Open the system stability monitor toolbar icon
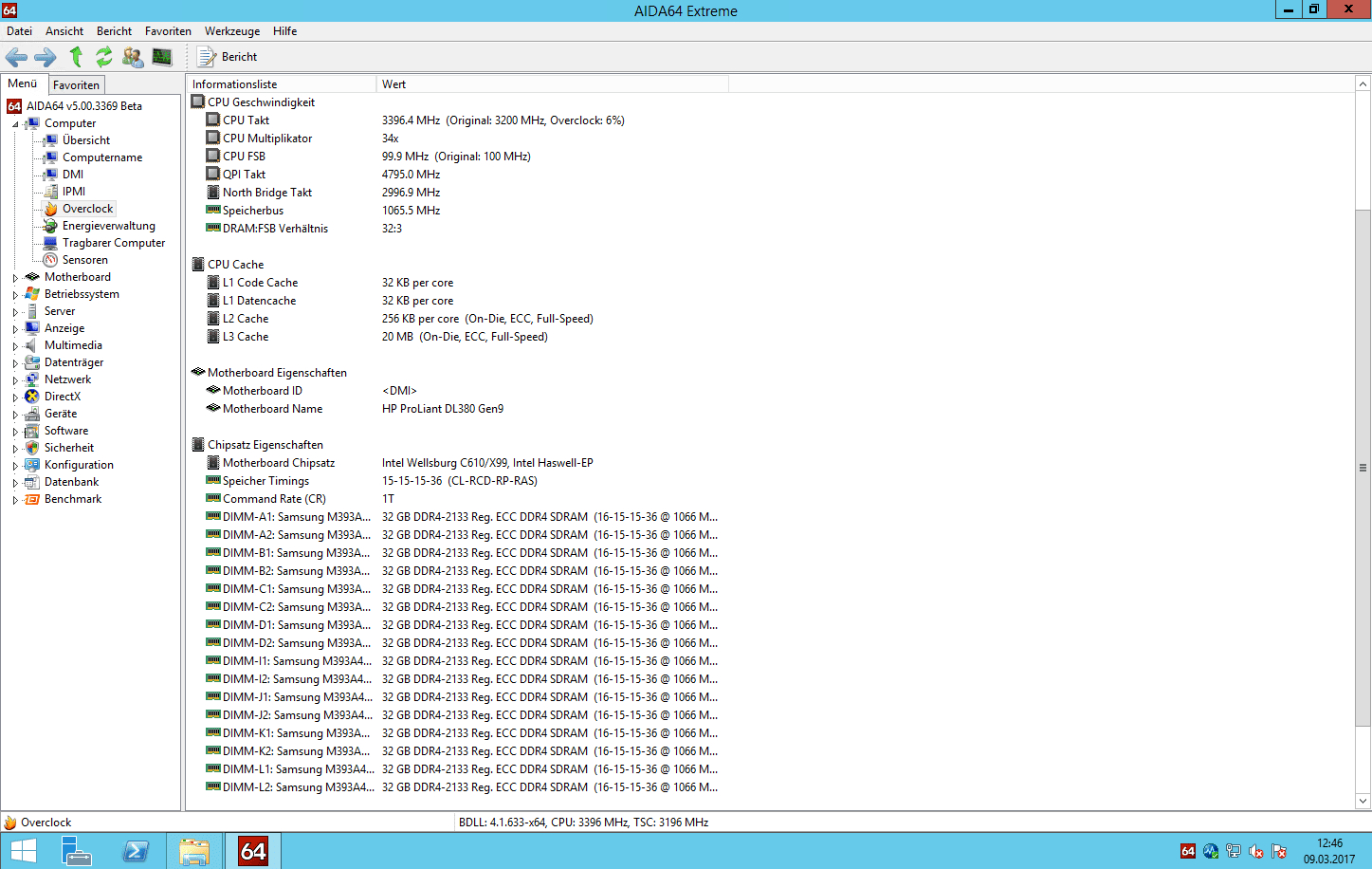 click(x=162, y=57)
